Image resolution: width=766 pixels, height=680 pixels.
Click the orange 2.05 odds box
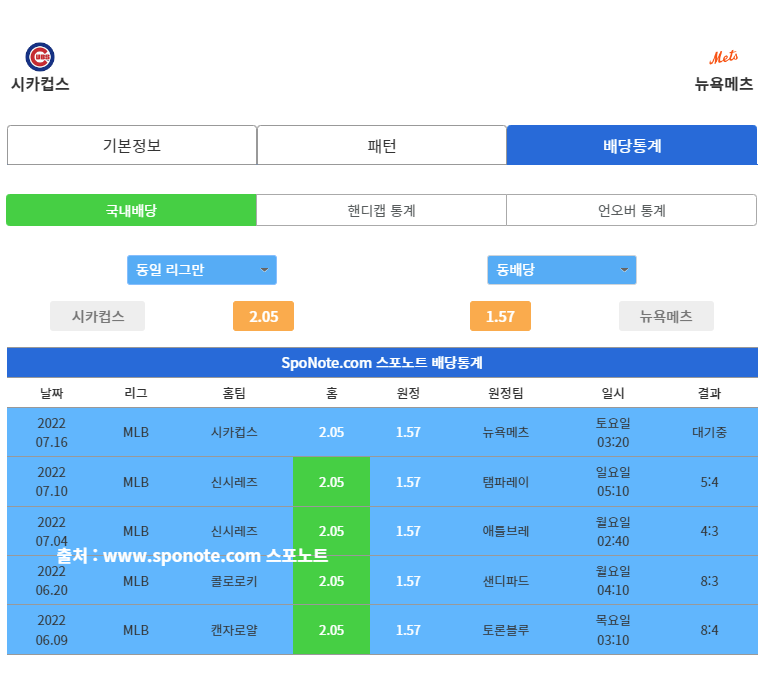[263, 316]
